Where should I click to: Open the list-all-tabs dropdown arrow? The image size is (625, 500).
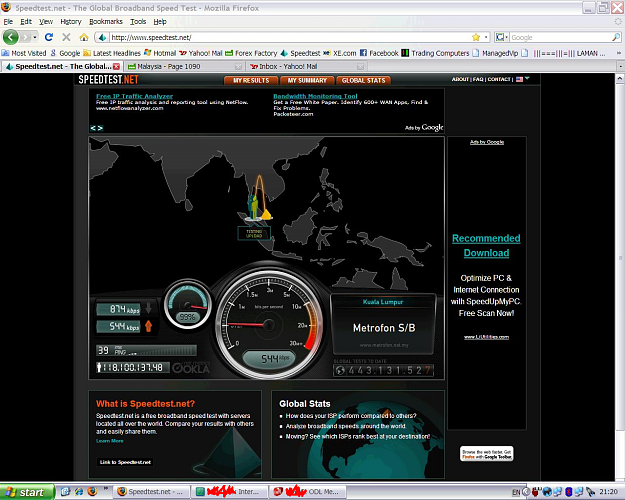point(621,66)
